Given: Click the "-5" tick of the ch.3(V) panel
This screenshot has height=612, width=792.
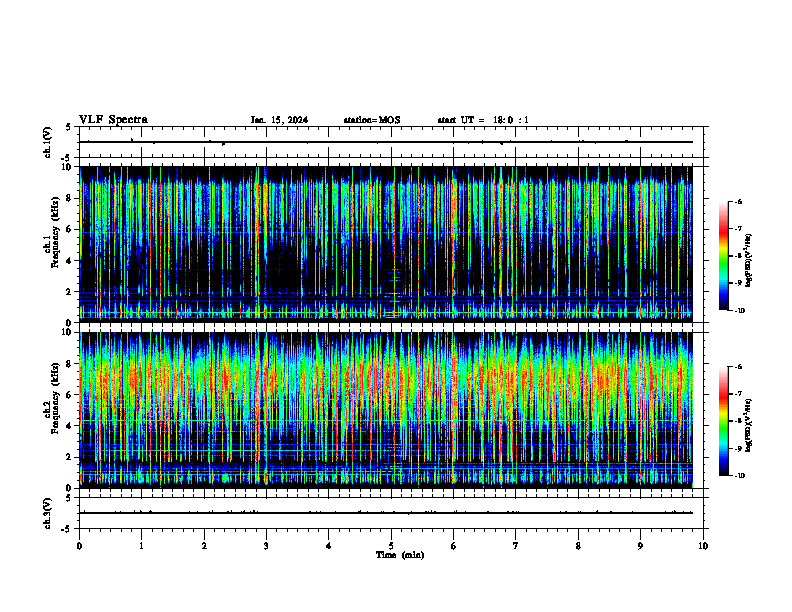Looking at the screenshot, I should 66,529.
